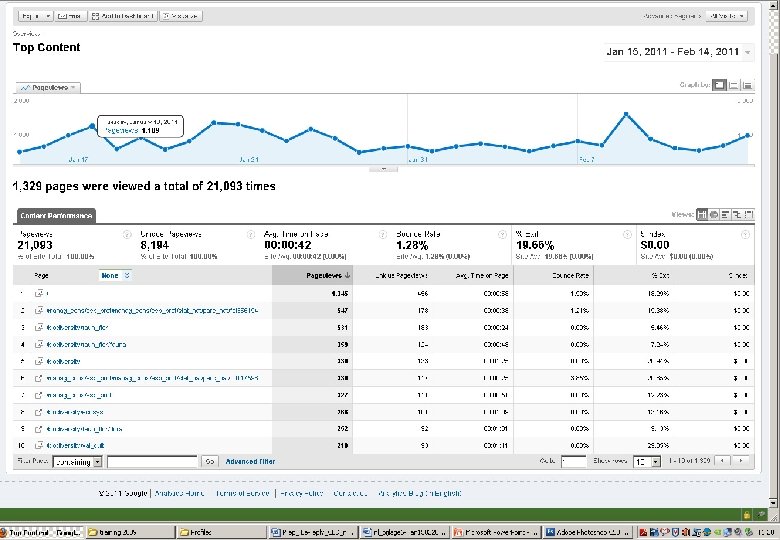Open the Show rows dropdown
This screenshot has width=780, height=540.
[x=647, y=462]
